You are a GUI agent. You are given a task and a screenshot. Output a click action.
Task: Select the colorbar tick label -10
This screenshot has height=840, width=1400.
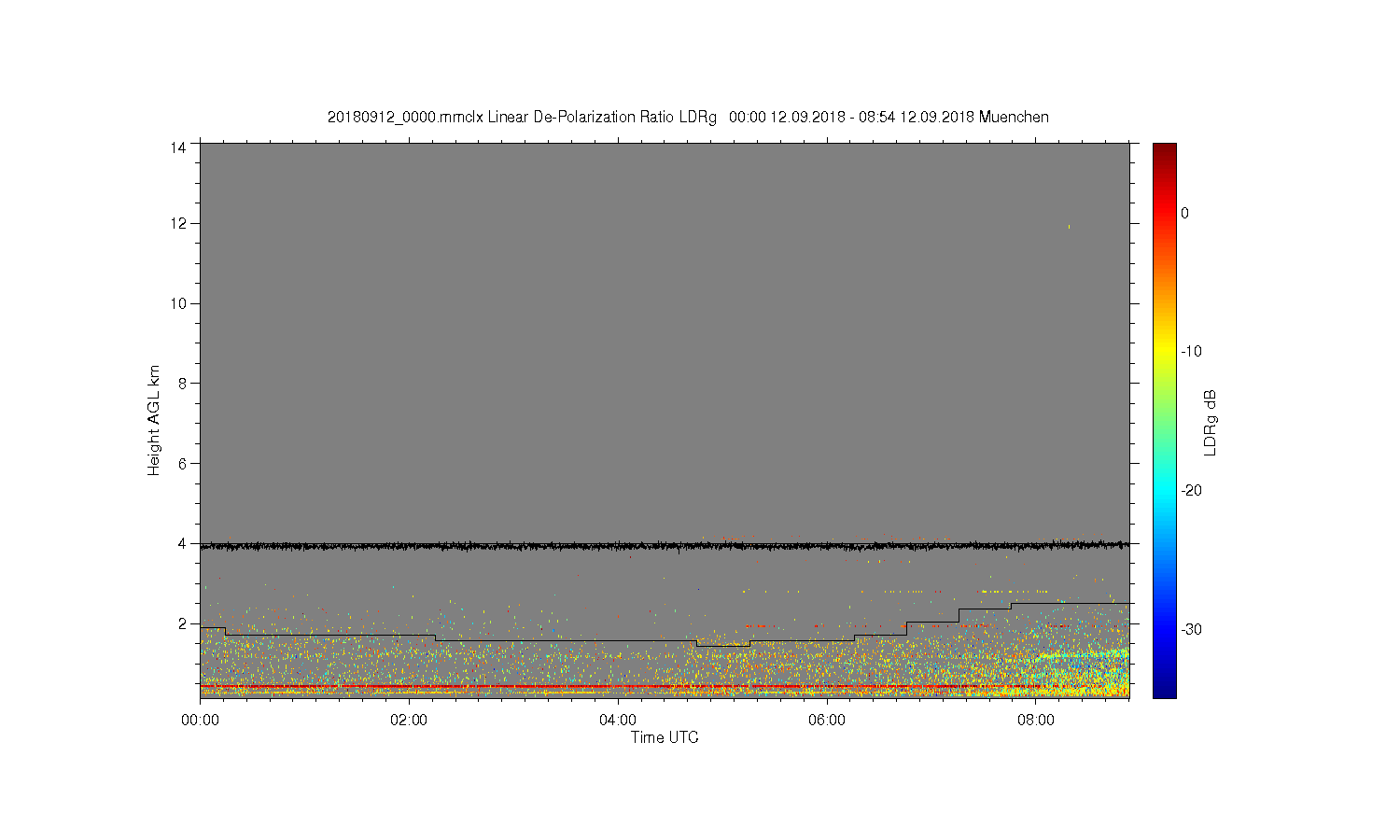(x=1191, y=352)
